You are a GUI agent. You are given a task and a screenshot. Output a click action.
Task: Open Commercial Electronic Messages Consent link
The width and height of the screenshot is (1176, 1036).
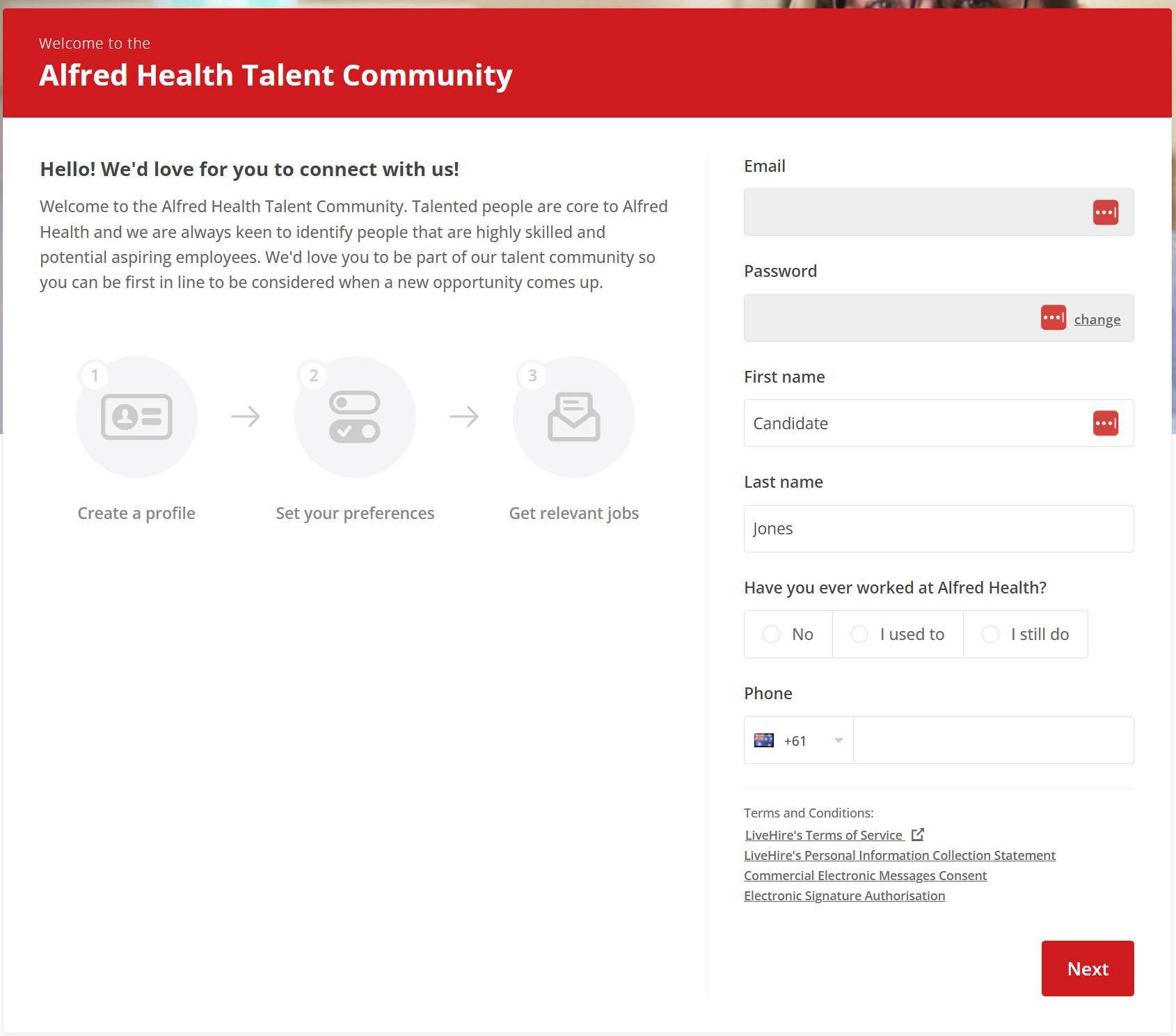[865, 875]
